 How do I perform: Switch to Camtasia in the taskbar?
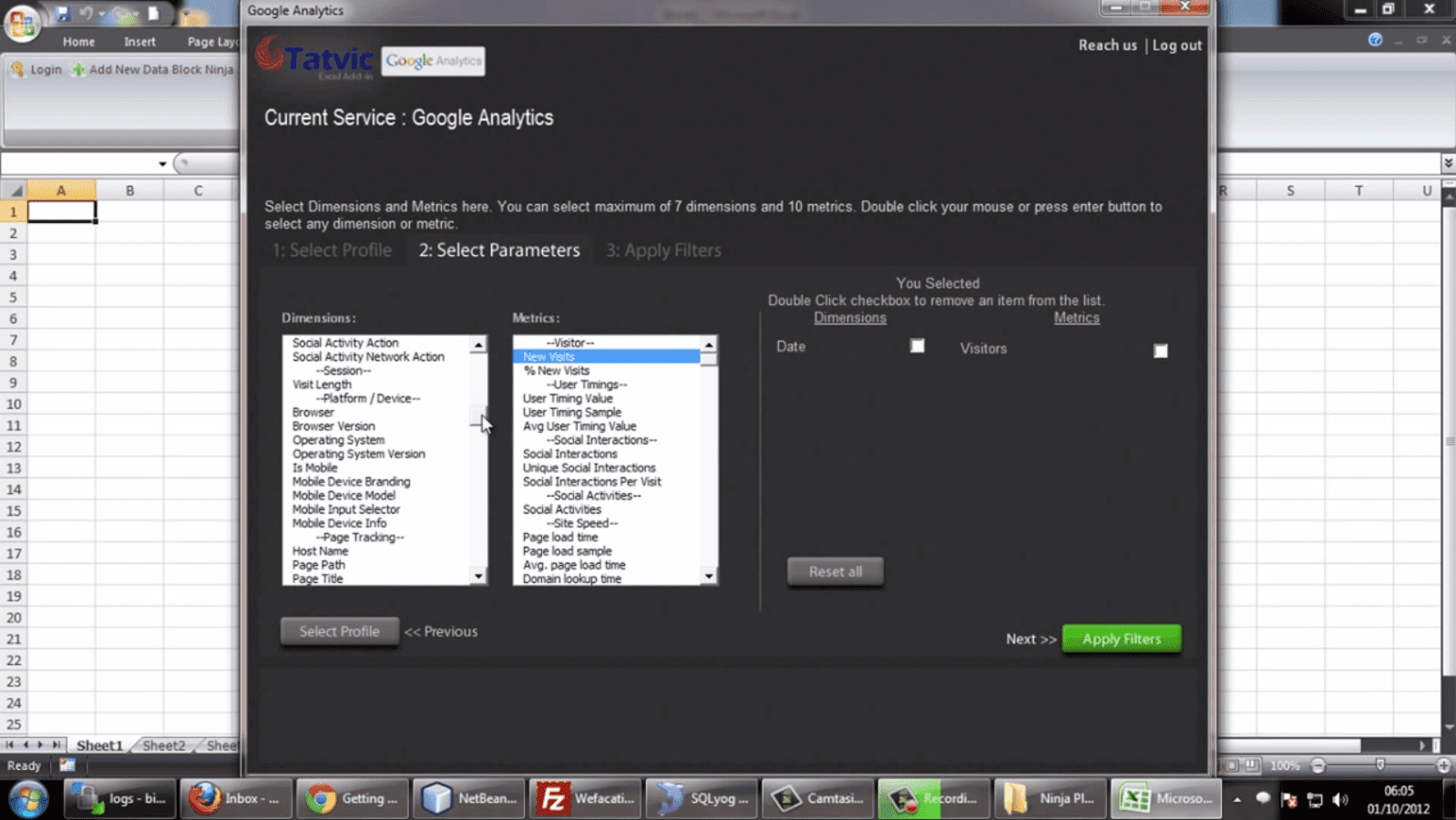(817, 799)
